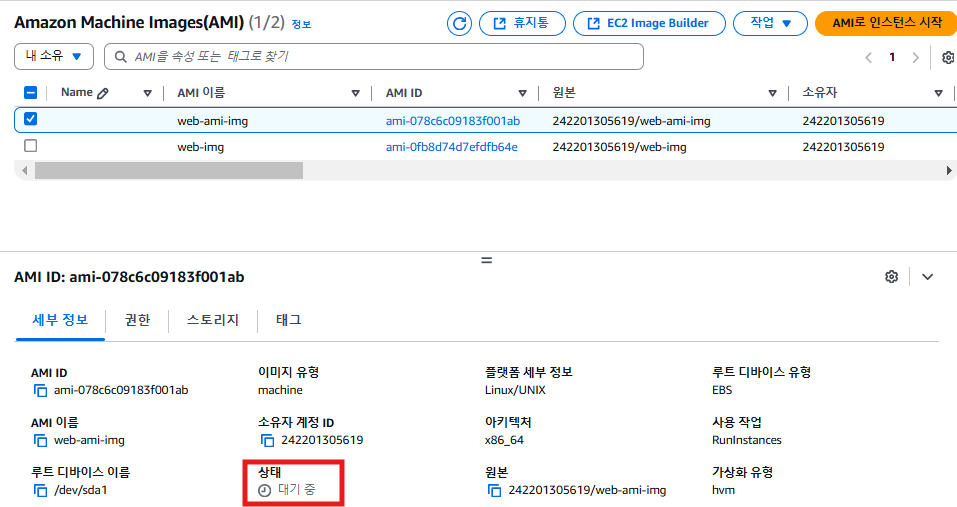Sort by 원본 column arrow
This screenshot has height=507, width=957.
(773, 93)
